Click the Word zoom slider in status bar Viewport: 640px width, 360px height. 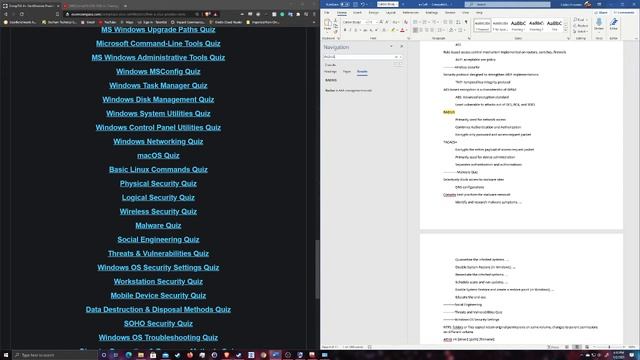click(x=609, y=347)
